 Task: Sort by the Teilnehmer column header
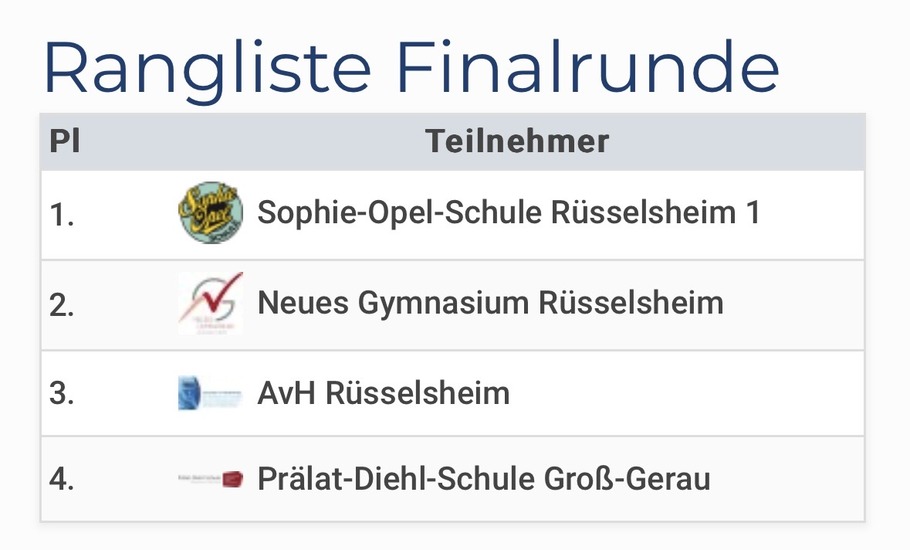[x=517, y=141]
